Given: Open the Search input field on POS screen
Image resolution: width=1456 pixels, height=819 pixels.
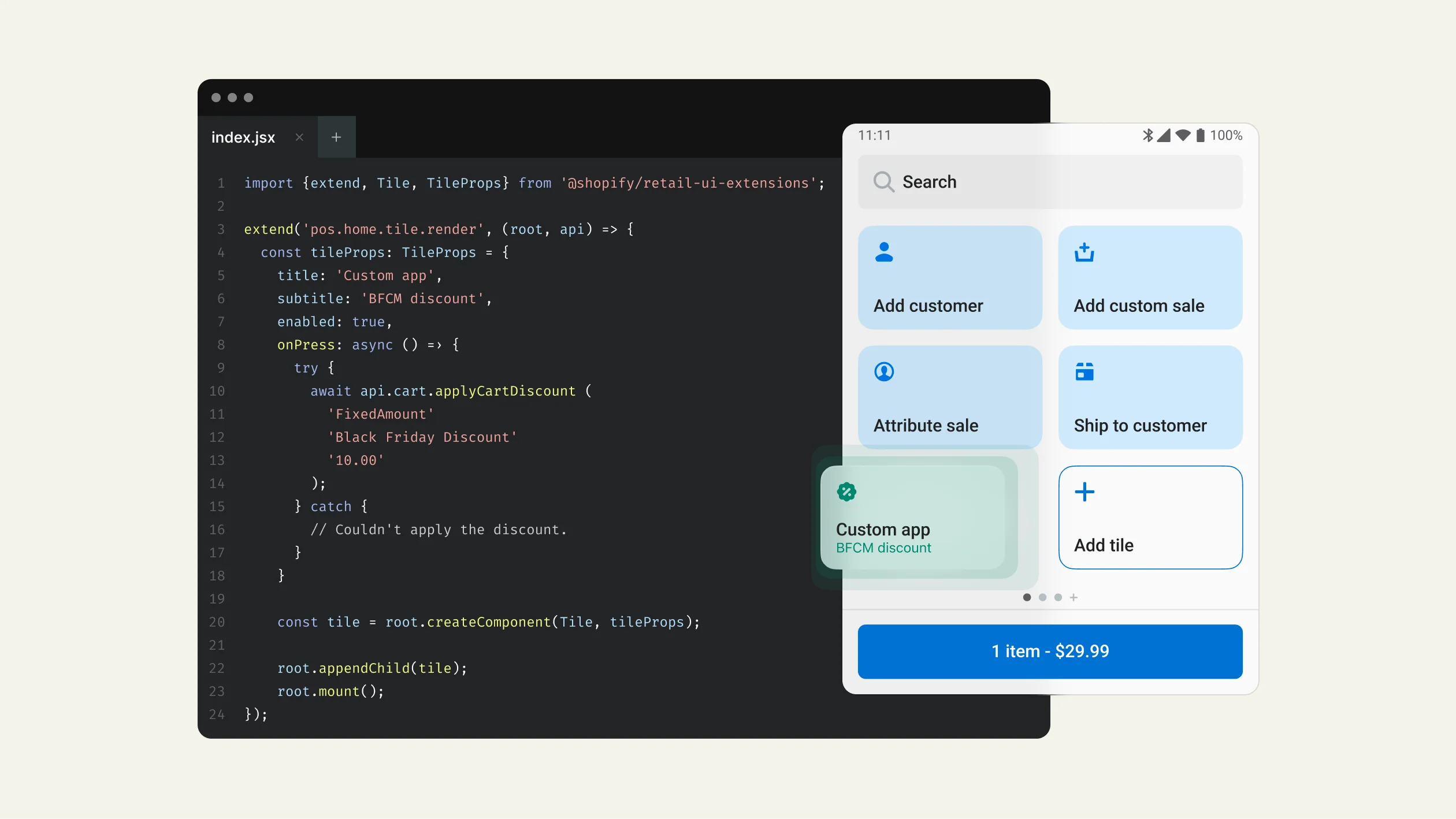Looking at the screenshot, I should pyautogui.click(x=1050, y=181).
